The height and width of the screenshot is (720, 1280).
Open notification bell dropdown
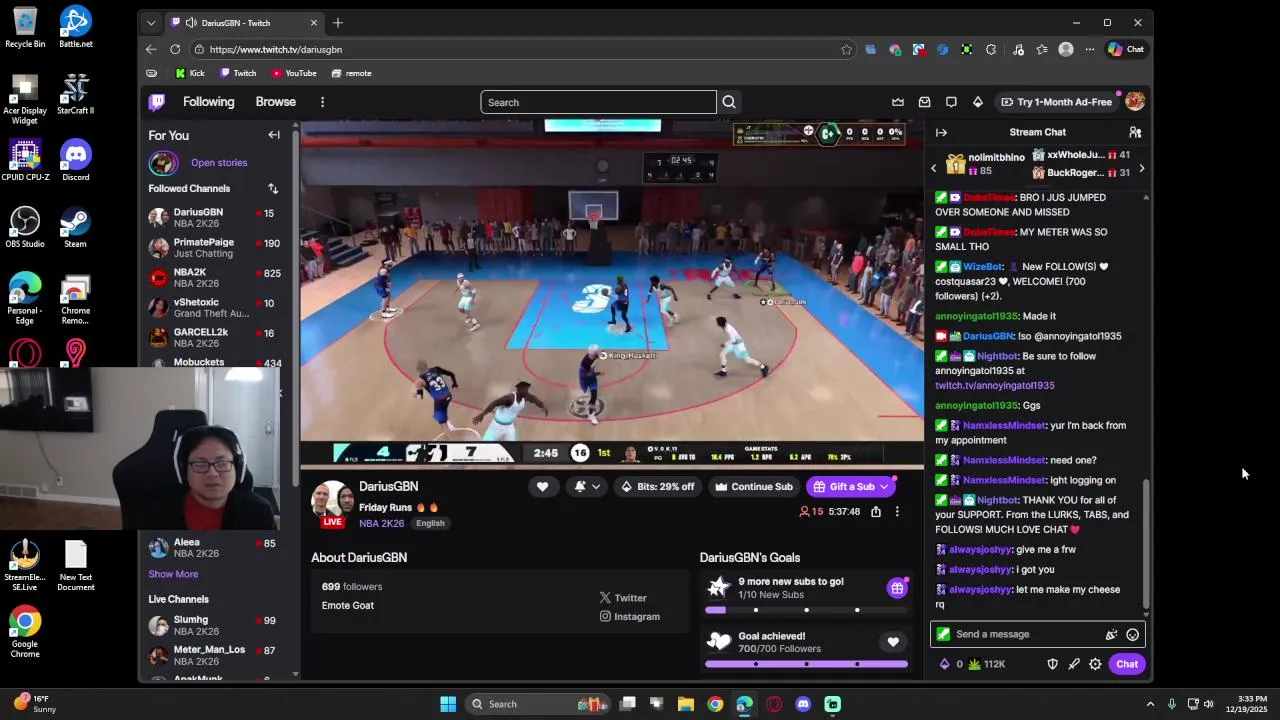click(587, 487)
